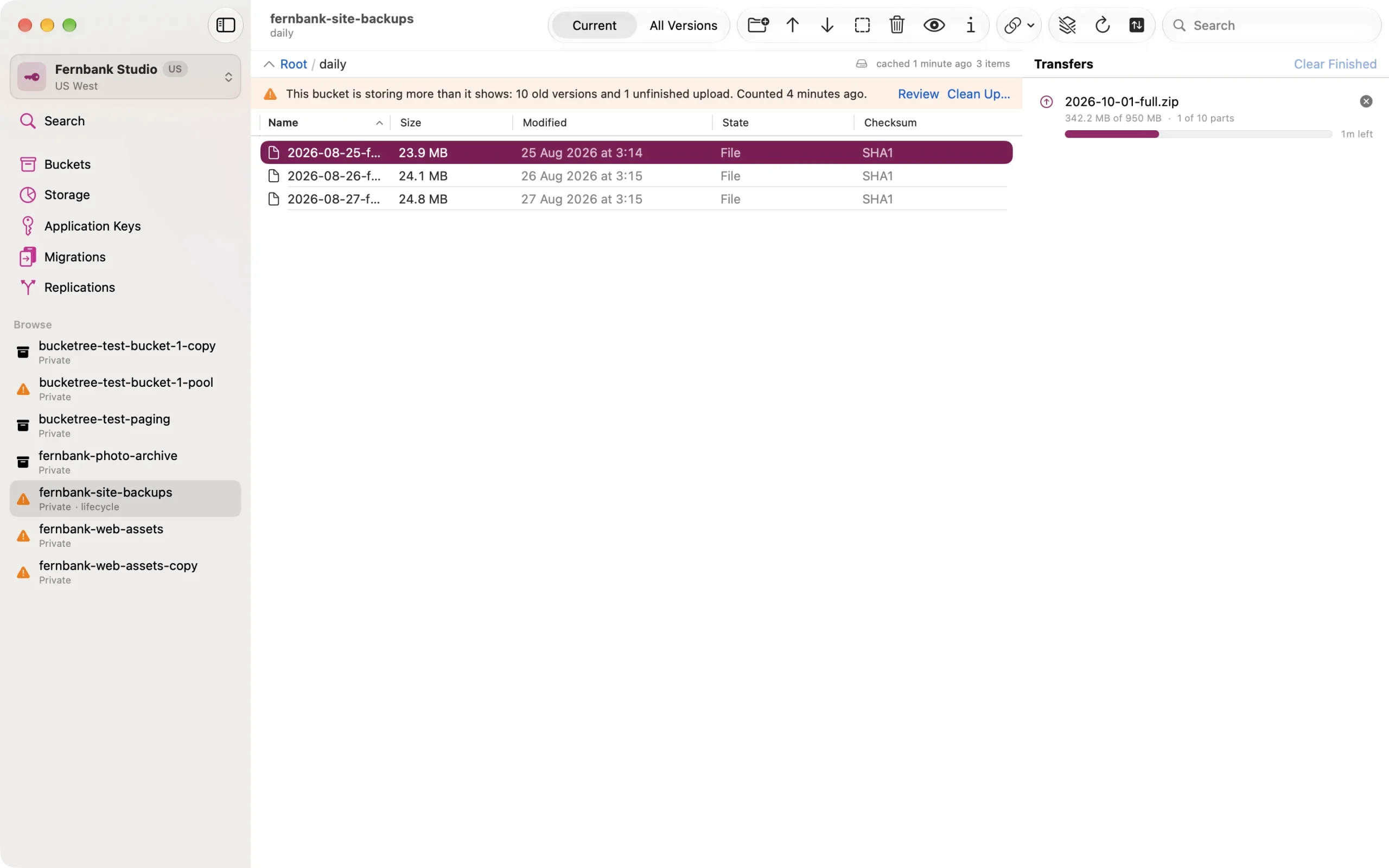The height and width of the screenshot is (868, 1389).
Task: Open bucketree-test-bucket-1-pool bucket
Action: click(125, 389)
